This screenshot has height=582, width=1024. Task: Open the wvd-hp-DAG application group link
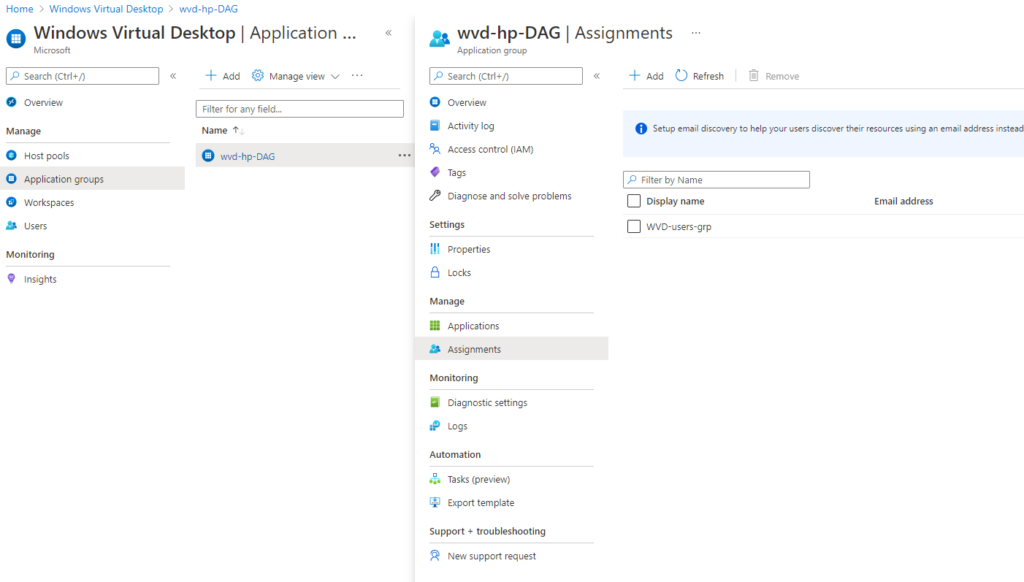pos(248,156)
